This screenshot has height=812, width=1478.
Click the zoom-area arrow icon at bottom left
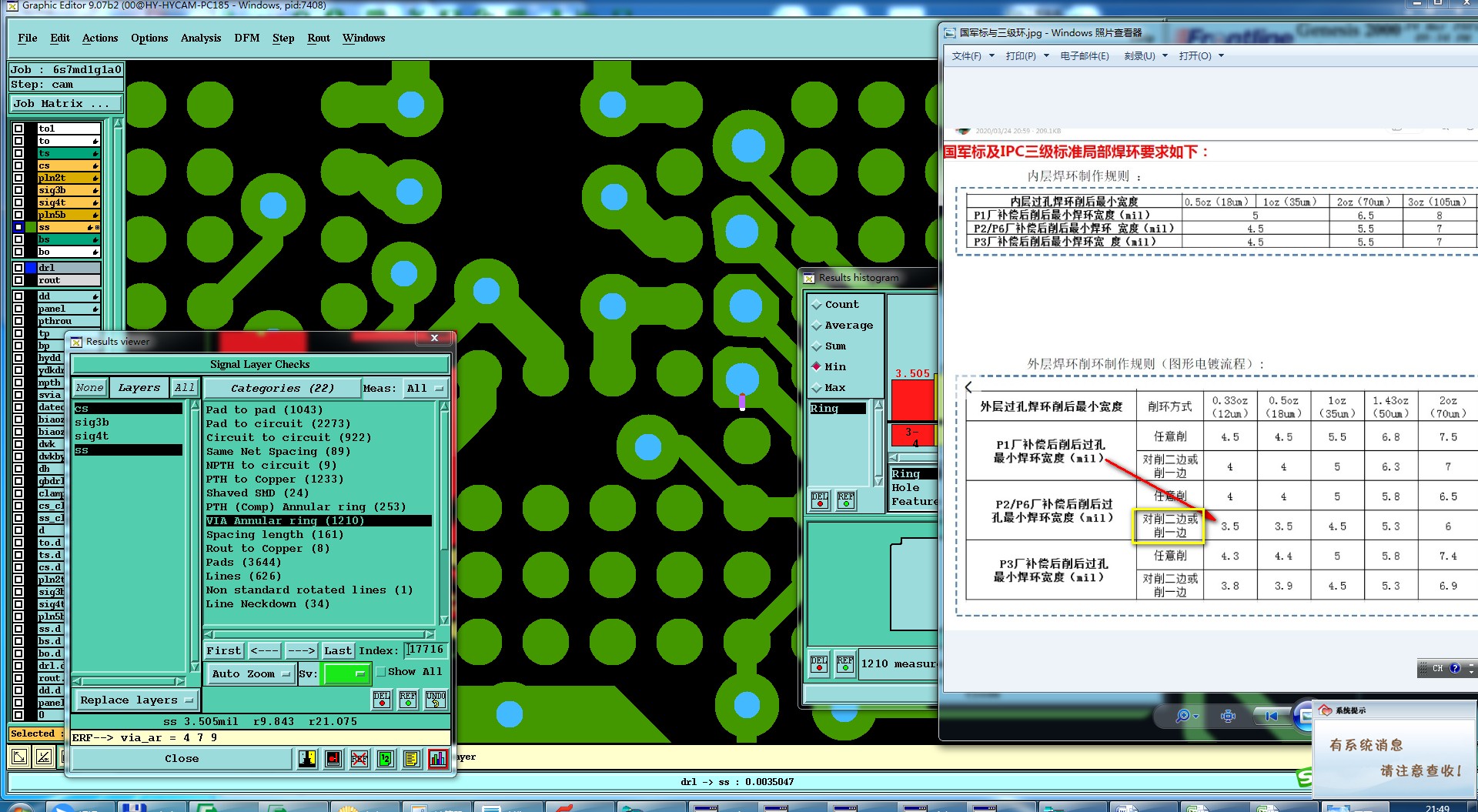coord(20,757)
